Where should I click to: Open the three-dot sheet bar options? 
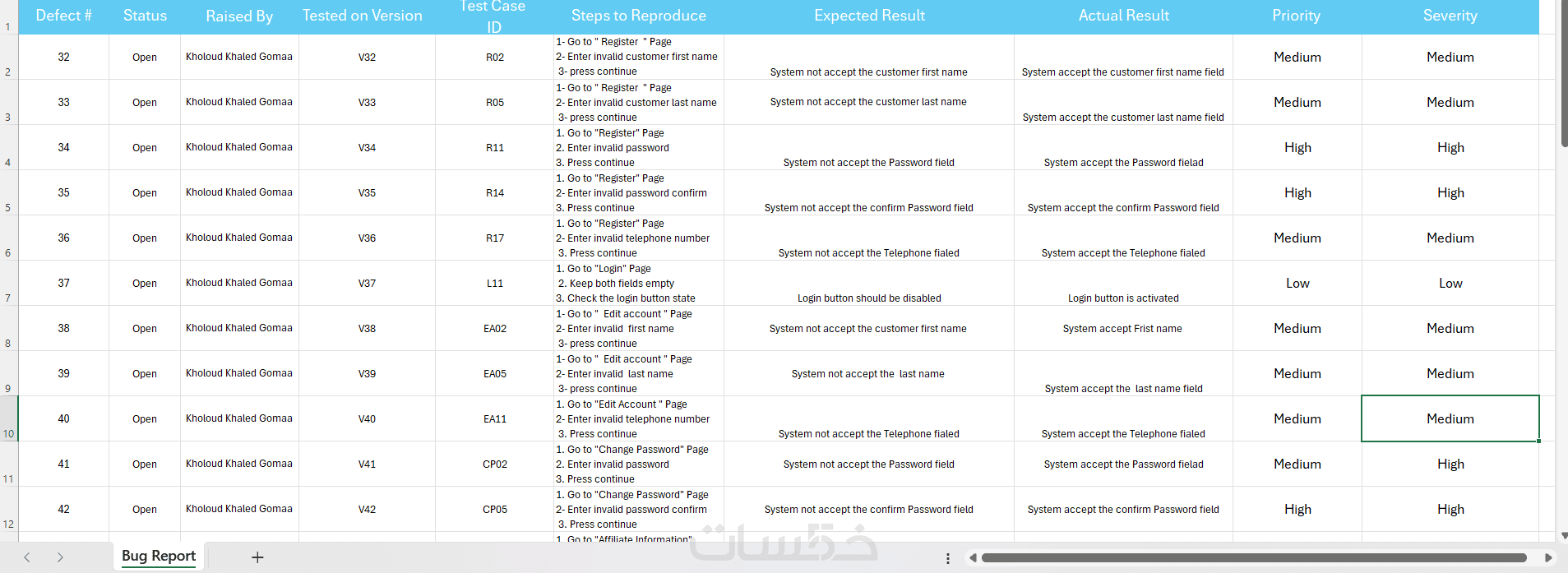(948, 558)
